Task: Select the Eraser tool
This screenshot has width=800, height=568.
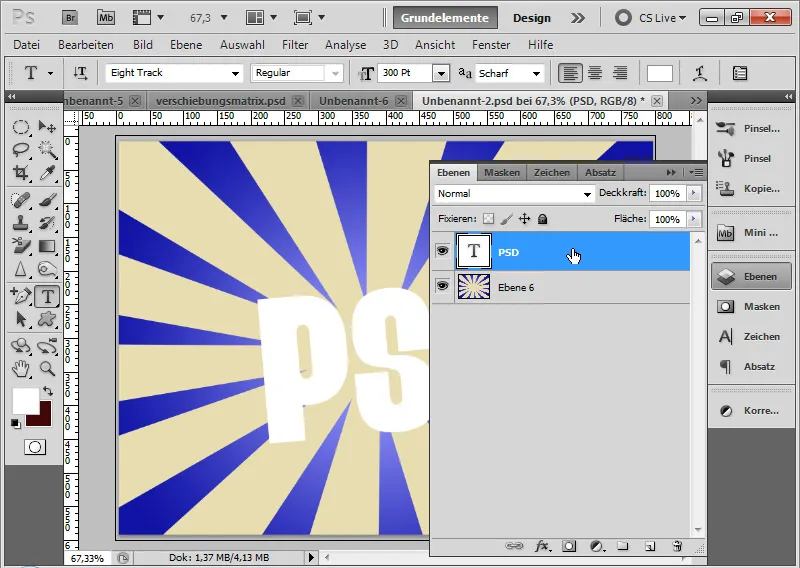Action: point(20,246)
